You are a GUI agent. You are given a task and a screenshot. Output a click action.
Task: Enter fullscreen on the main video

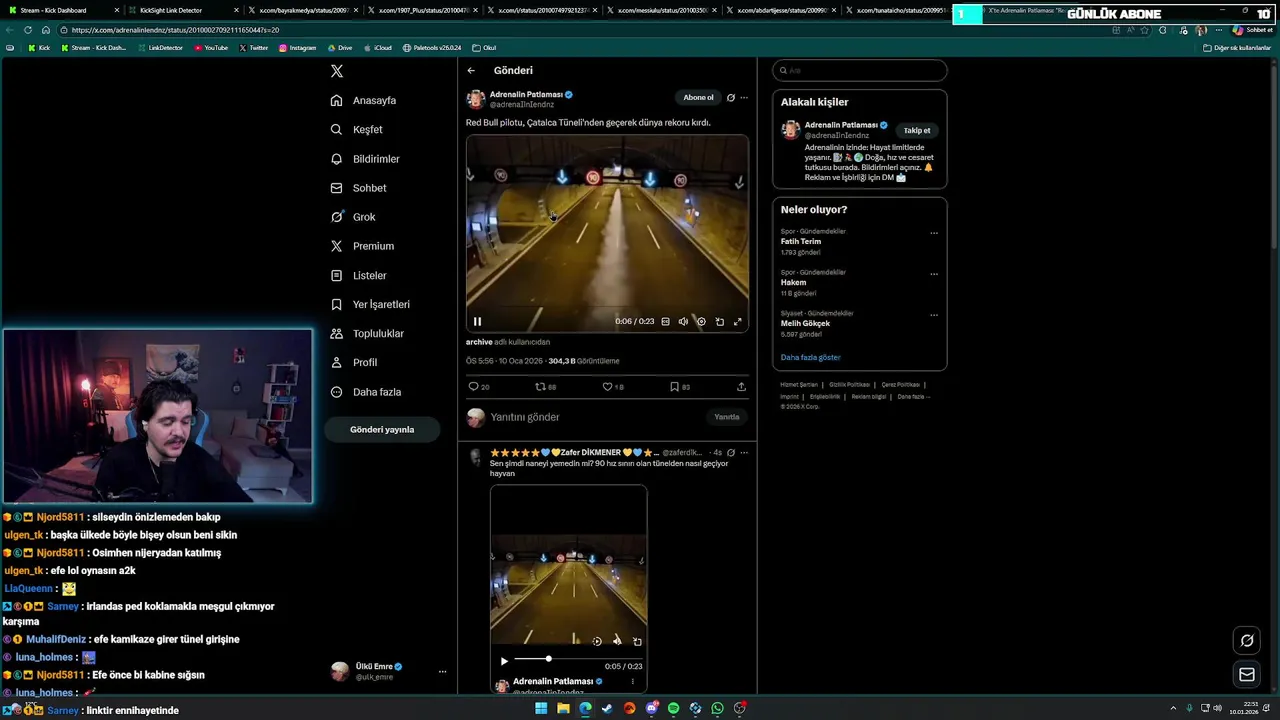point(738,322)
